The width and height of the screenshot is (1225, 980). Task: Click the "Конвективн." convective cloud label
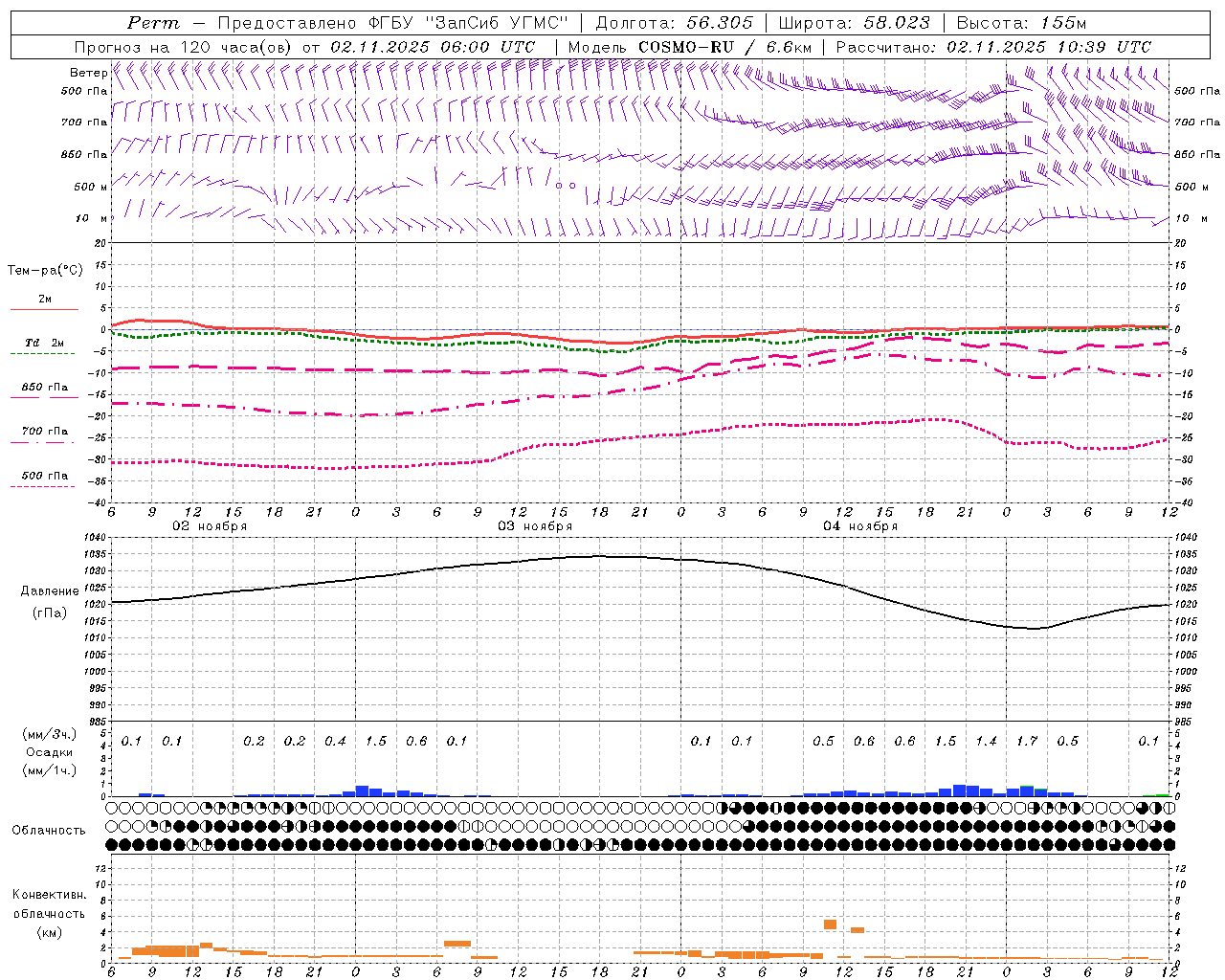pos(50,895)
